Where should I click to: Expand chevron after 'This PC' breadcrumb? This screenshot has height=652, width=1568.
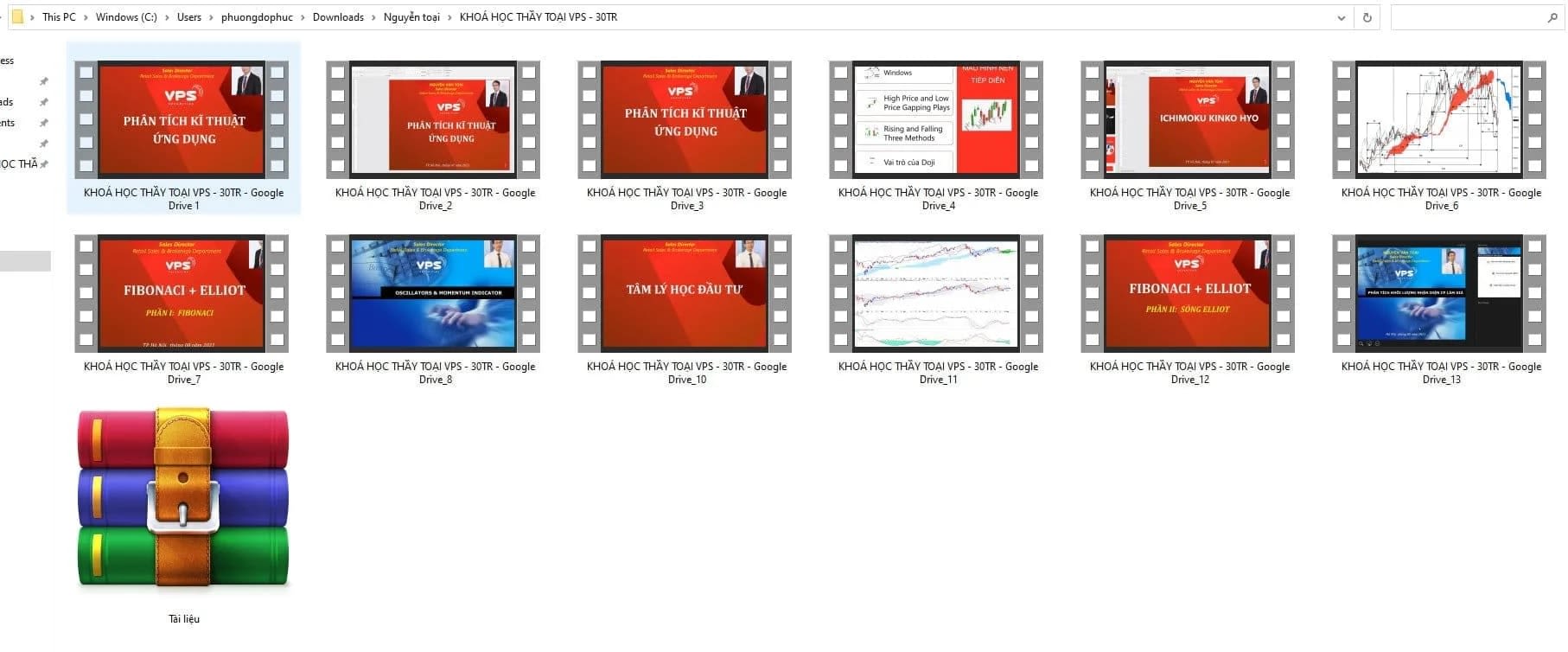pos(86,17)
